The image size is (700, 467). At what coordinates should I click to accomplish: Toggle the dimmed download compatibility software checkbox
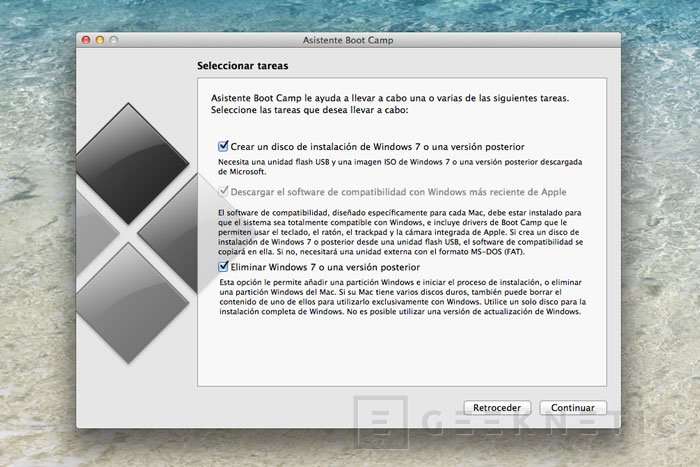point(223,192)
